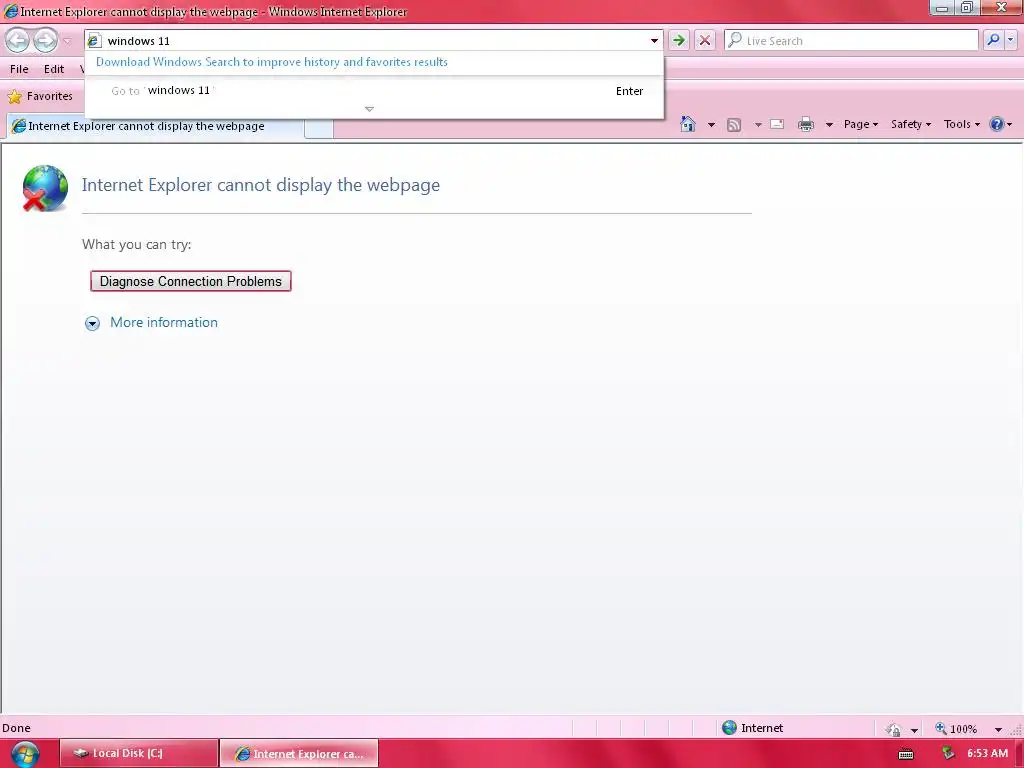Switch to Local Disk (C:) taskbar button
The image size is (1024, 768).
(138, 754)
